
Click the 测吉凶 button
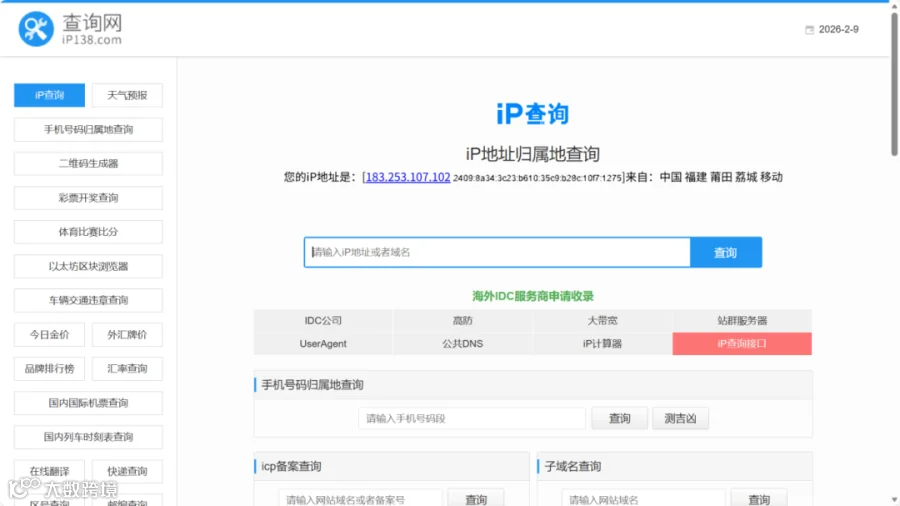click(680, 418)
